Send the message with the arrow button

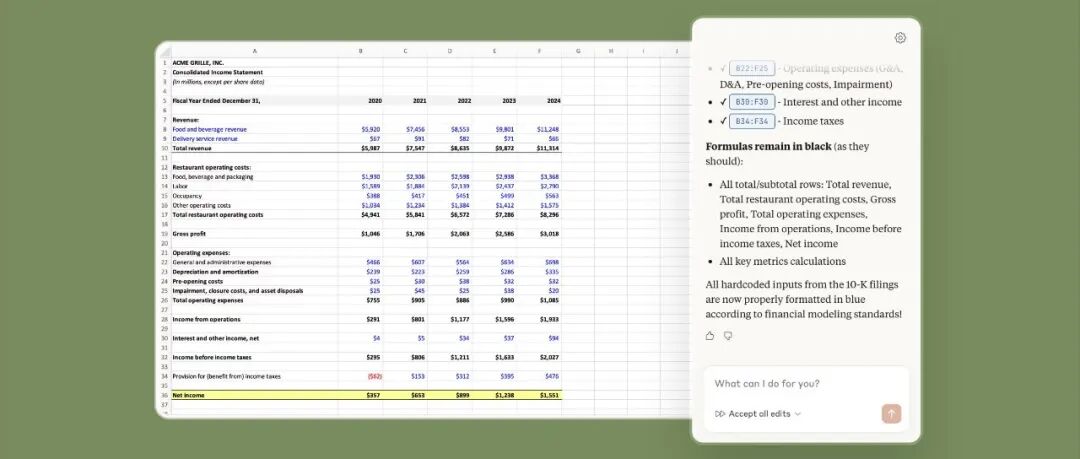click(x=891, y=414)
